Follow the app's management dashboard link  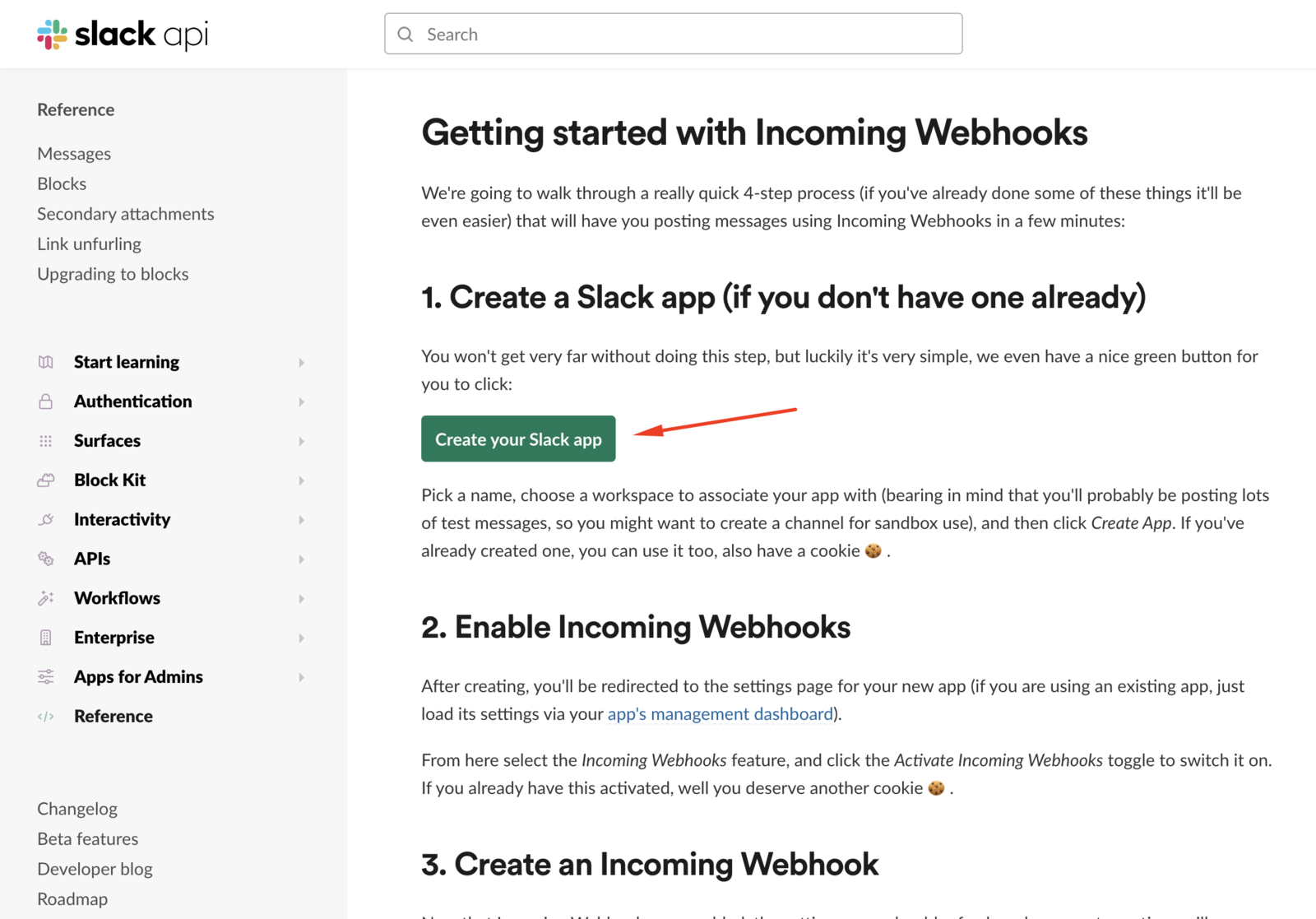point(720,714)
